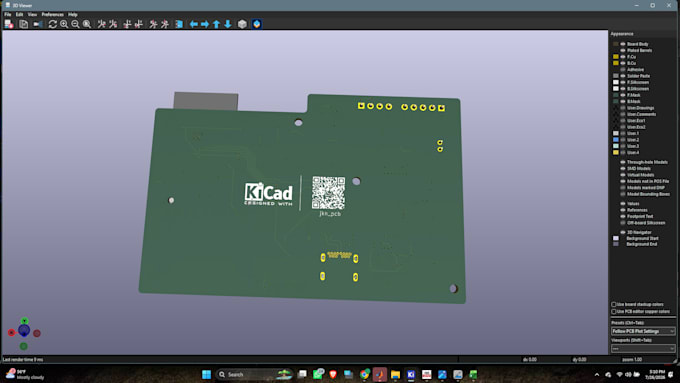
Task: Move board right arrow
Action: (205, 24)
